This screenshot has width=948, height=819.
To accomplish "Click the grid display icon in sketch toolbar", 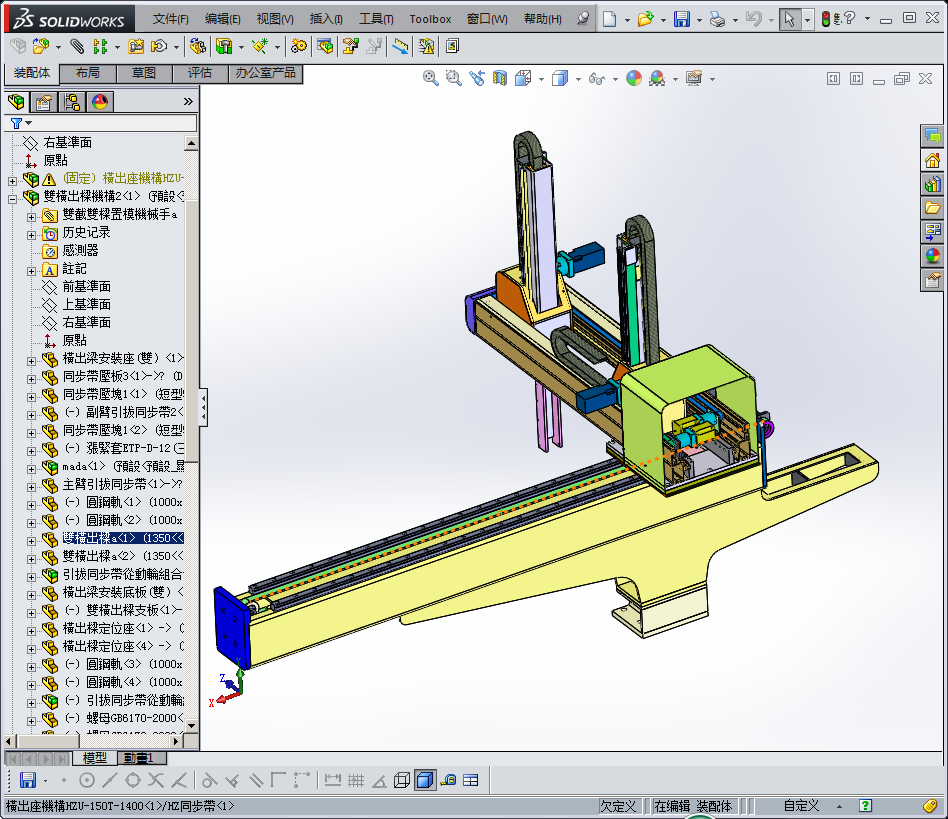I will click(356, 780).
